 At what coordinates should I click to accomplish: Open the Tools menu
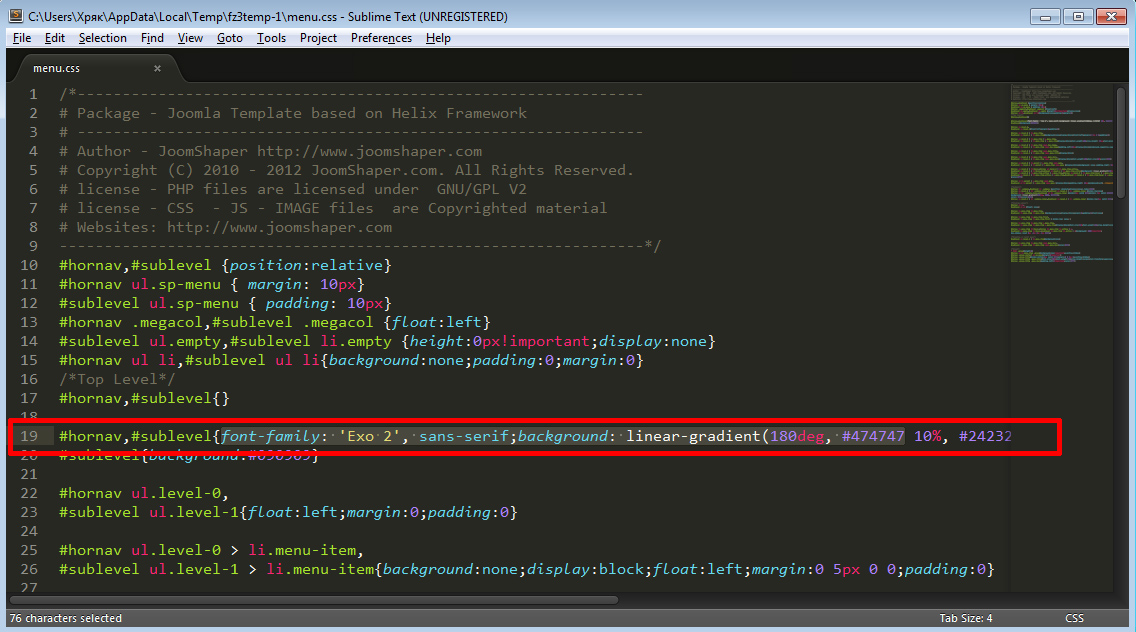click(x=271, y=38)
